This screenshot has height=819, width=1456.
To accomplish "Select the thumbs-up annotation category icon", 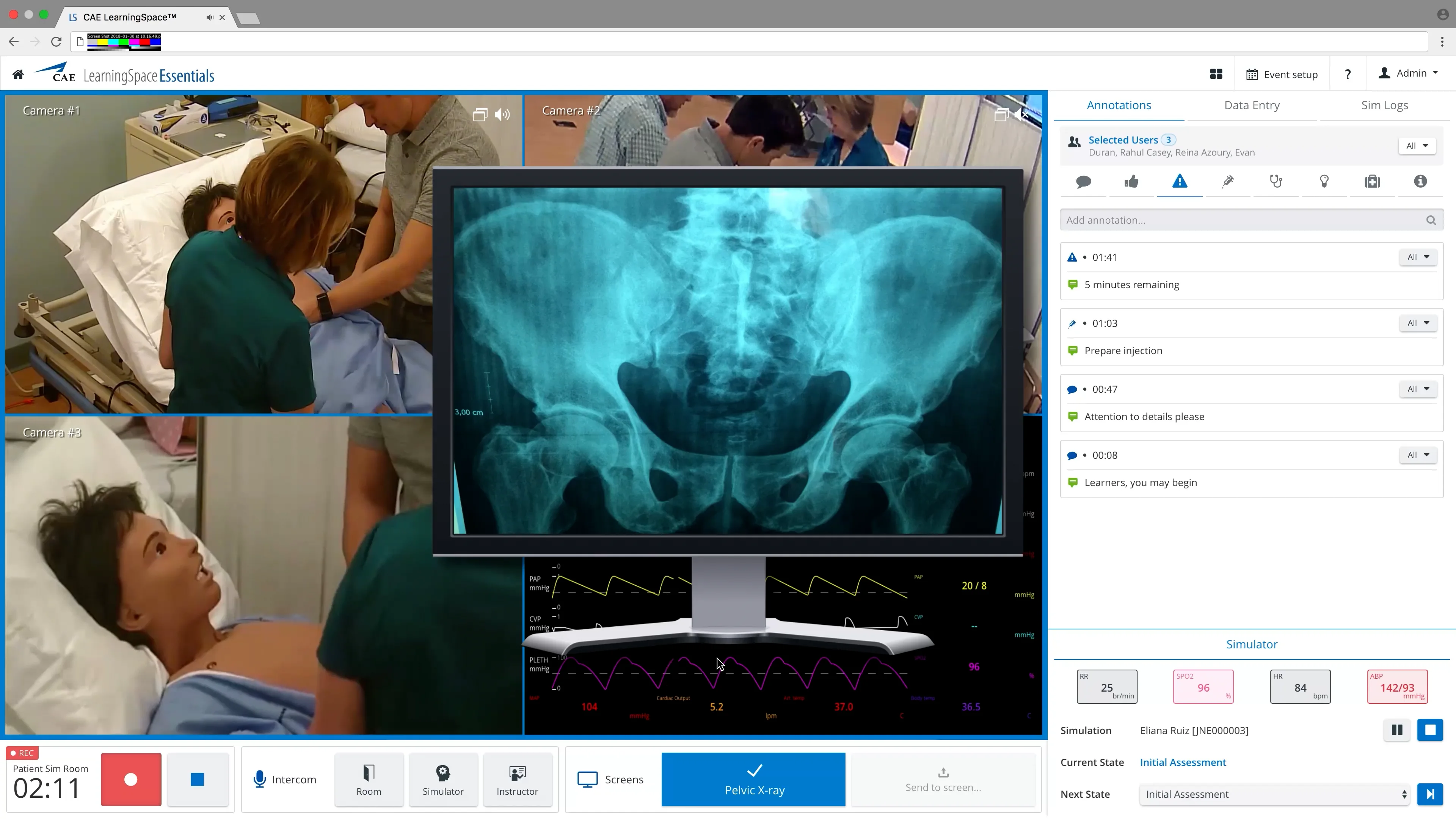I will pyautogui.click(x=1131, y=182).
